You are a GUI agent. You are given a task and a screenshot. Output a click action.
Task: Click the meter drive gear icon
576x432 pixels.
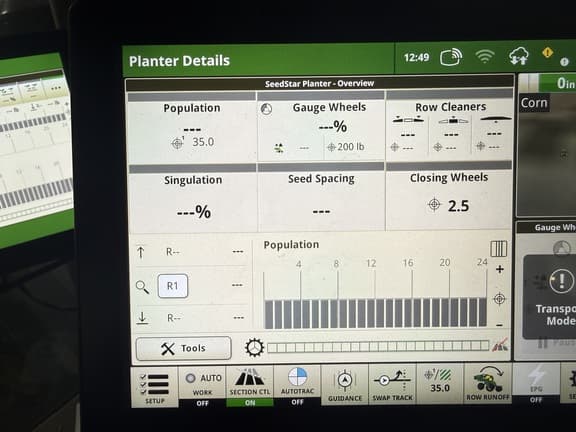pos(254,347)
